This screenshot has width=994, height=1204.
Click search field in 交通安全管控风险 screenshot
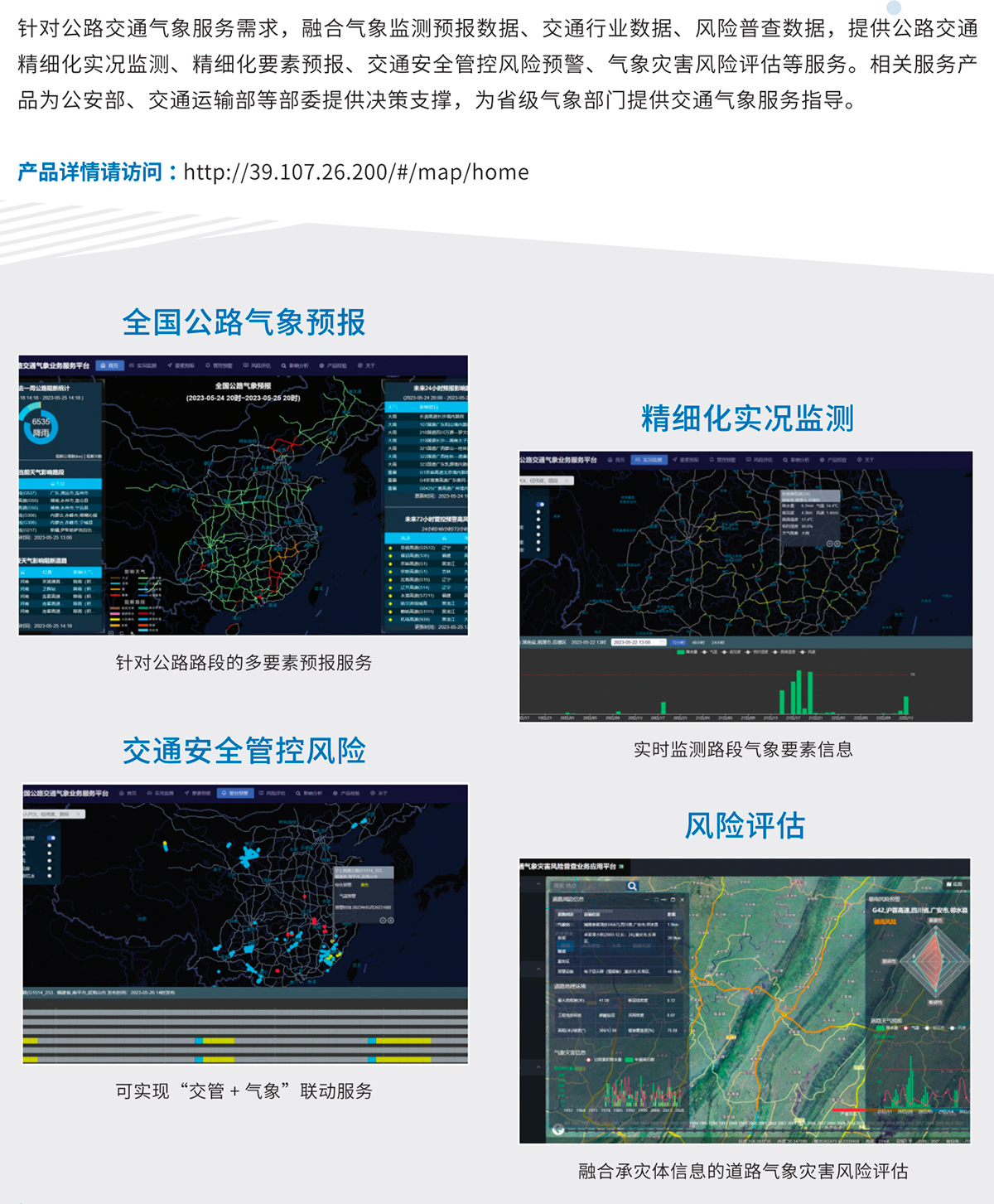tap(53, 815)
